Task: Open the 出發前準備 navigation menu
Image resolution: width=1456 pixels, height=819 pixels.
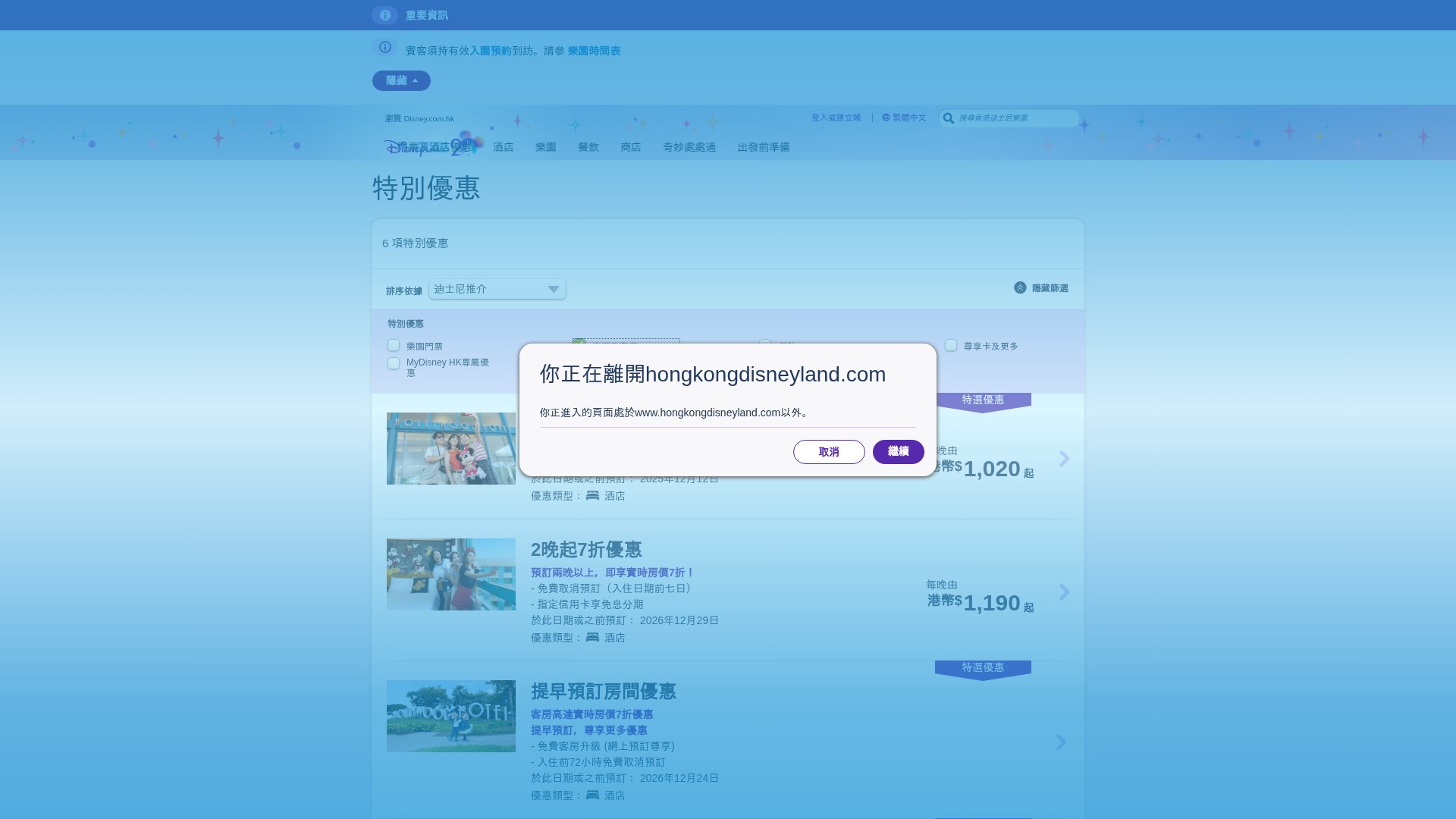Action: click(x=764, y=147)
